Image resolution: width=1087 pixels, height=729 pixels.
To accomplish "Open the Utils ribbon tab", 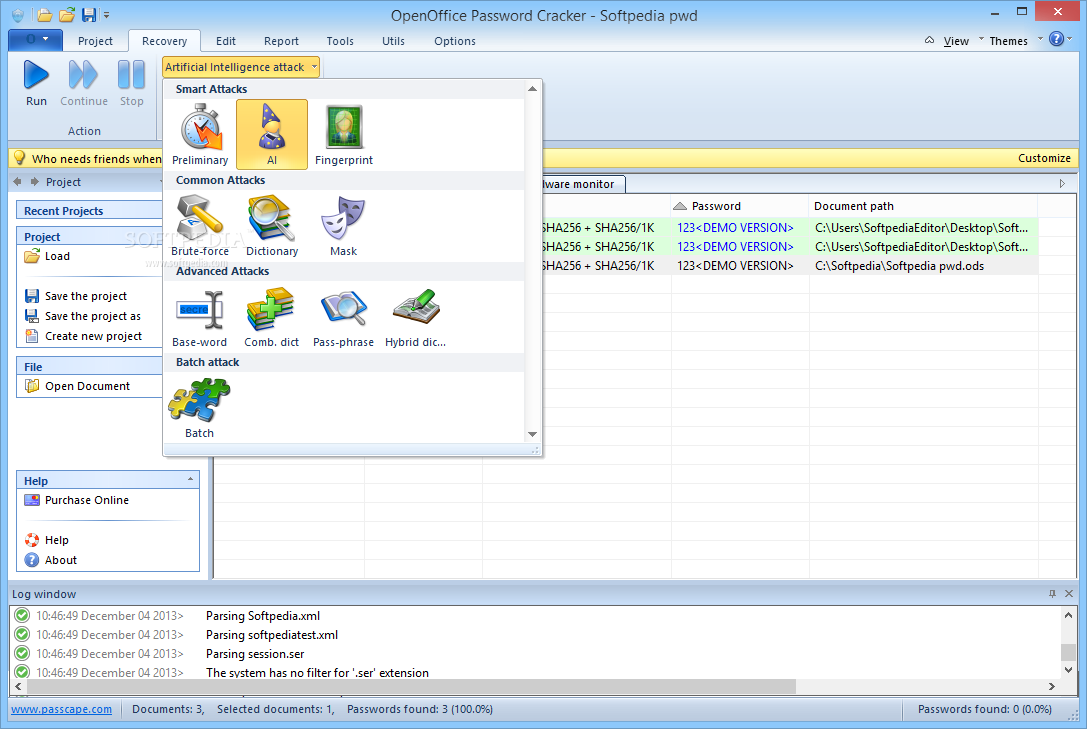I will point(393,41).
